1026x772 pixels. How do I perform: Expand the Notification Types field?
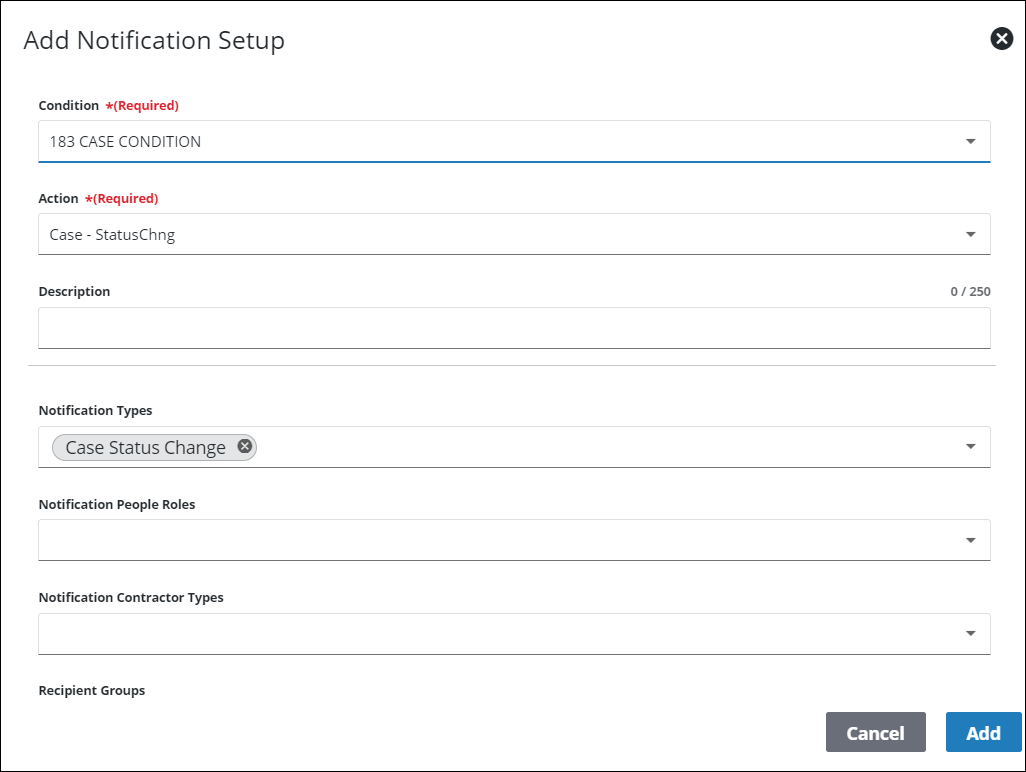[600, 446]
